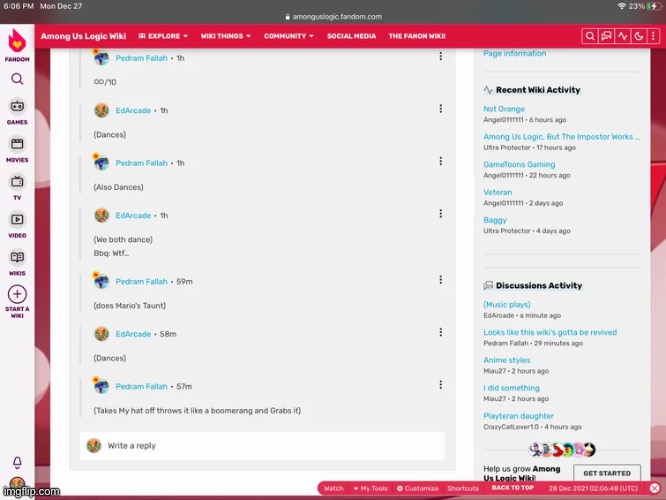The height and width of the screenshot is (500, 666).
Task: Click the contributor avatars strip
Action: 562,449
